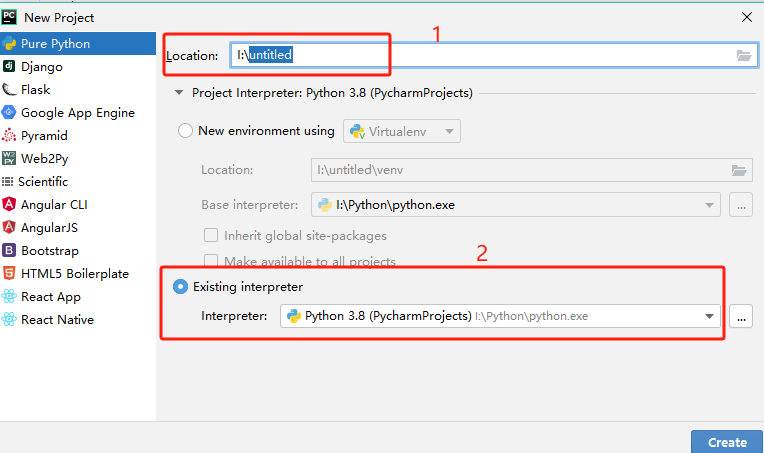Choose React Native project type
764x453 pixels.
point(78,319)
